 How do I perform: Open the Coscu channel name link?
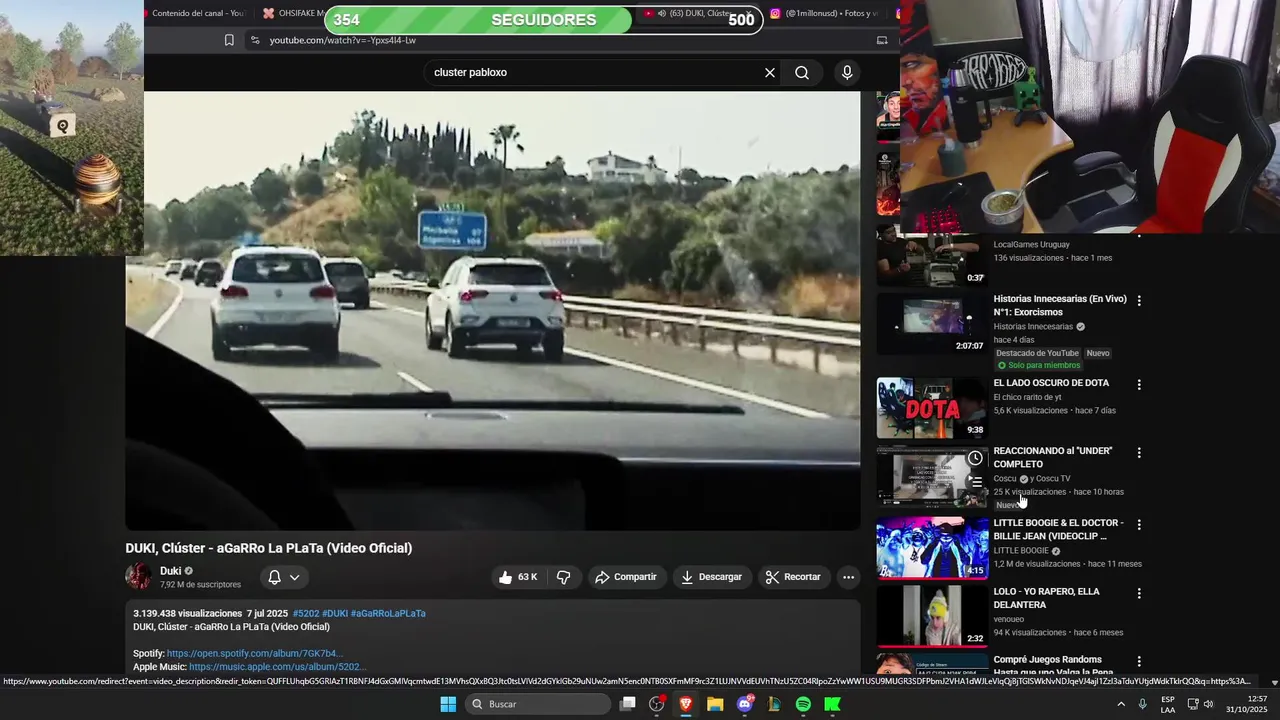tap(1005, 479)
